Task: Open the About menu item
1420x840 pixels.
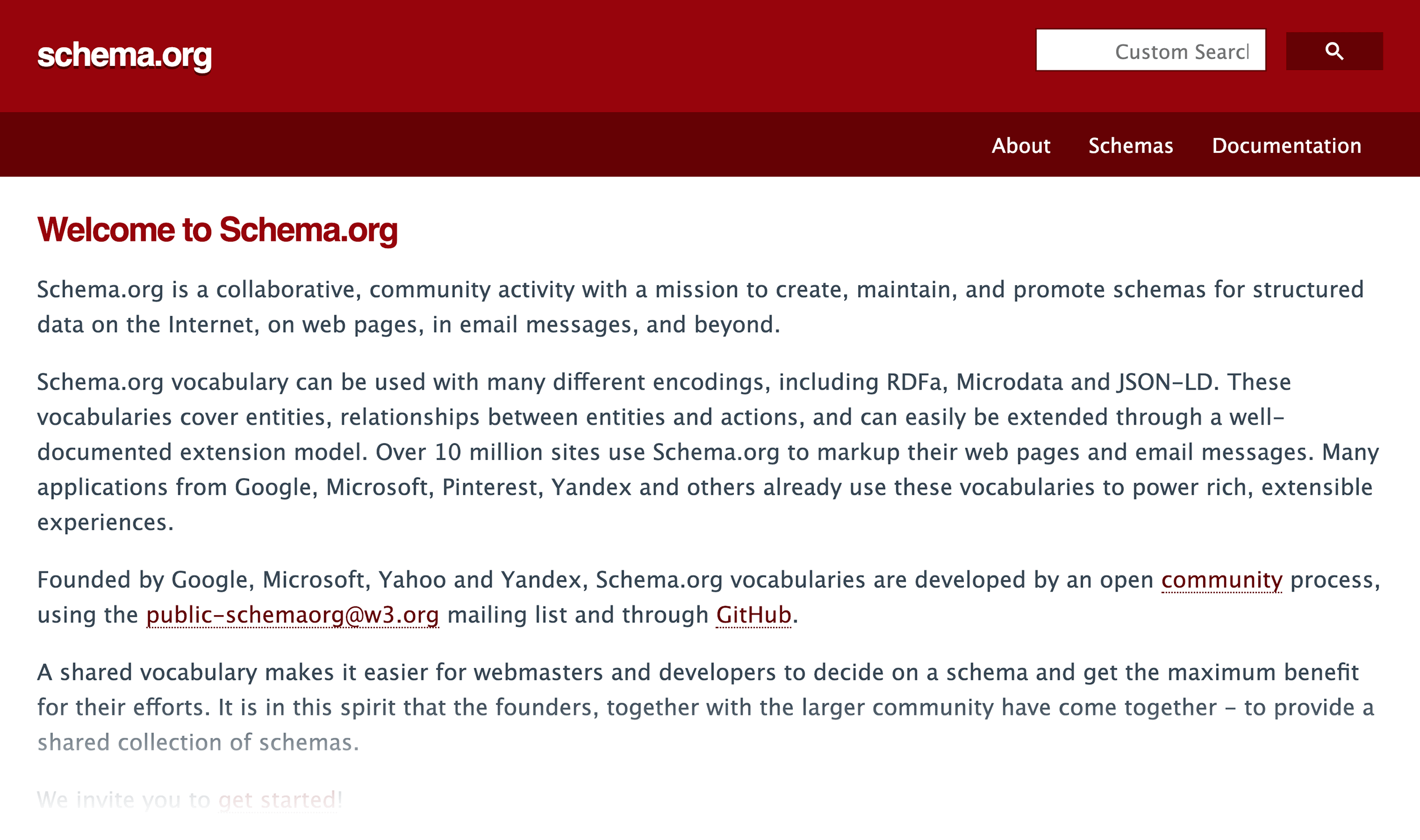Action: (1021, 146)
